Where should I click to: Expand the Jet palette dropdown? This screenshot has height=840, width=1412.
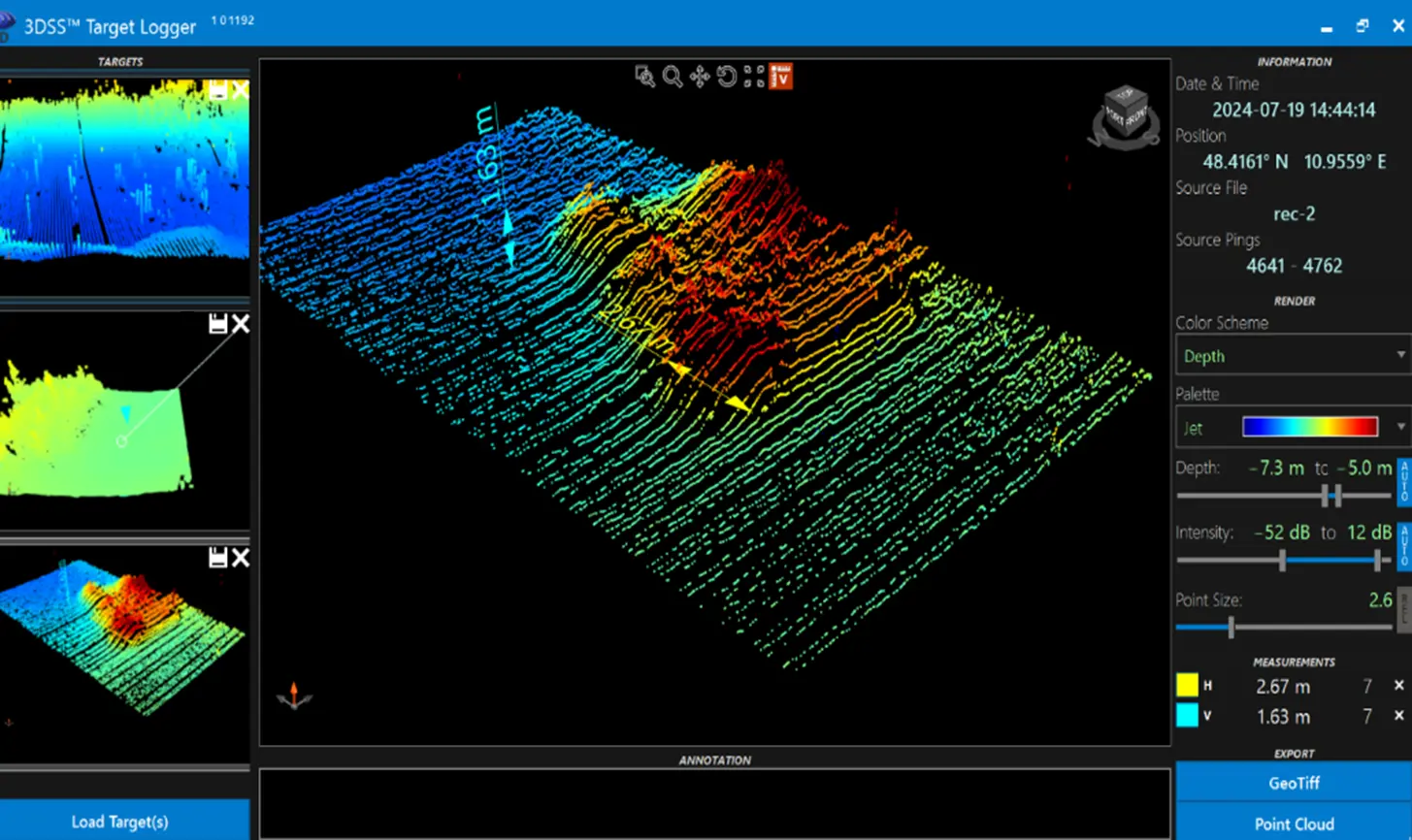click(1294, 428)
